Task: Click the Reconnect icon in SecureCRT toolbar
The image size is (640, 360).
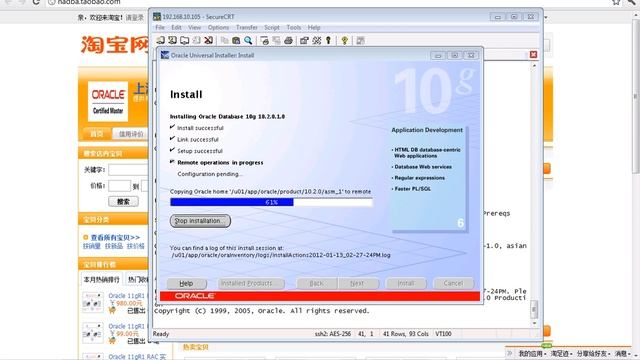Action: click(x=196, y=40)
